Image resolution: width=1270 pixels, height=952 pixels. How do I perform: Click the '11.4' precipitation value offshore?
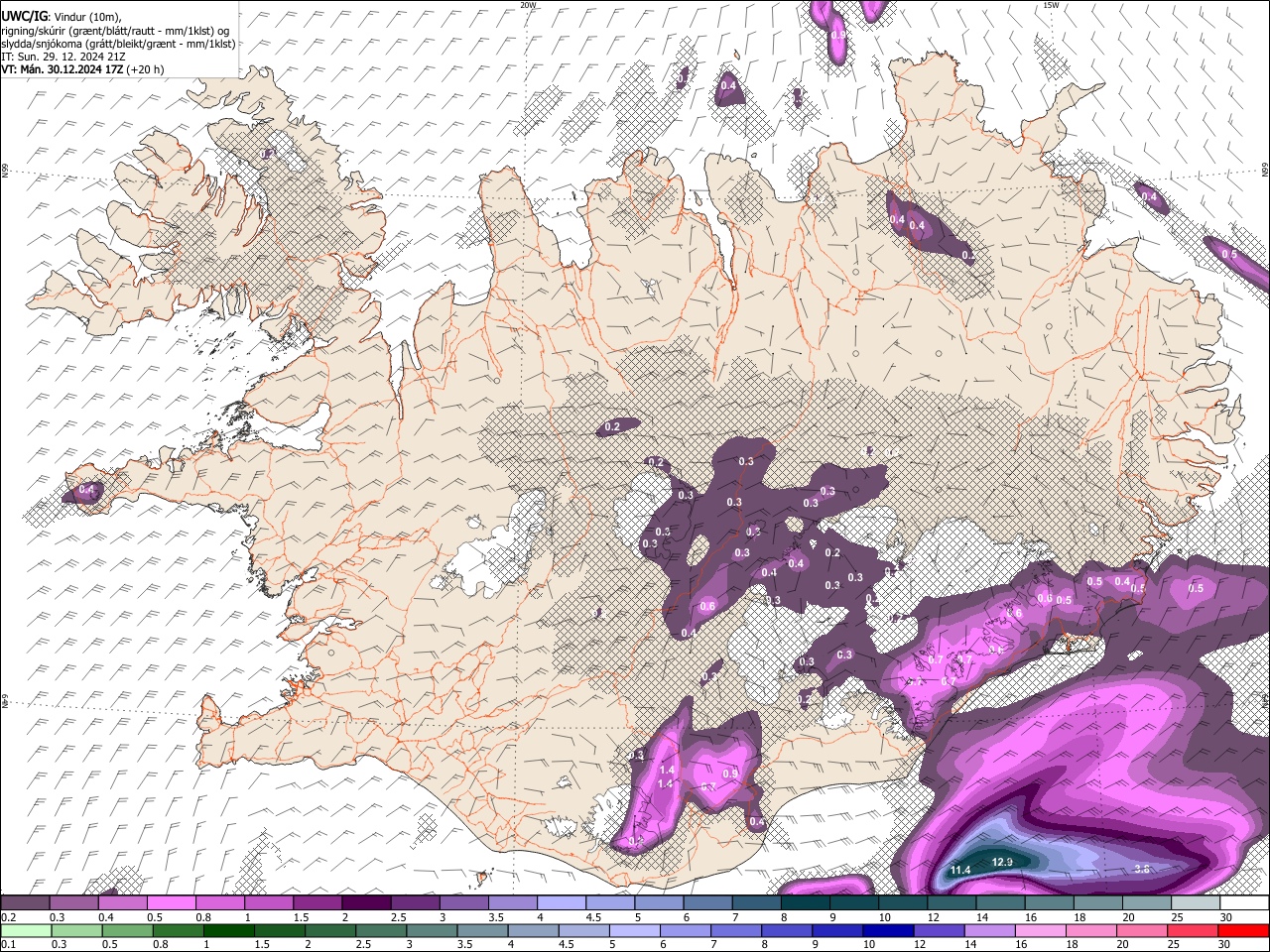coord(960,870)
